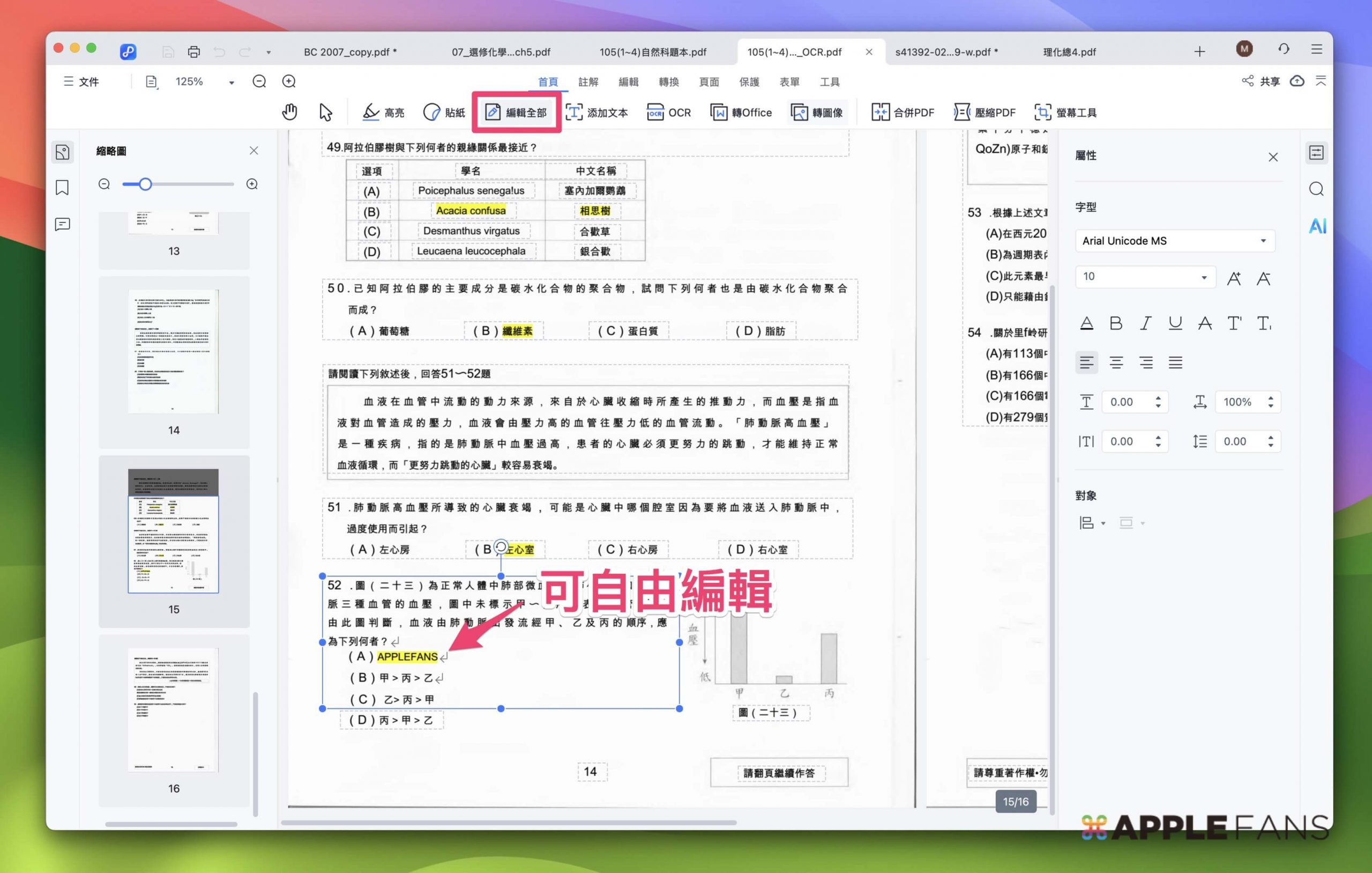The image size is (1372, 873).
Task: Select the page 14 thumbnail
Action: coord(173,351)
